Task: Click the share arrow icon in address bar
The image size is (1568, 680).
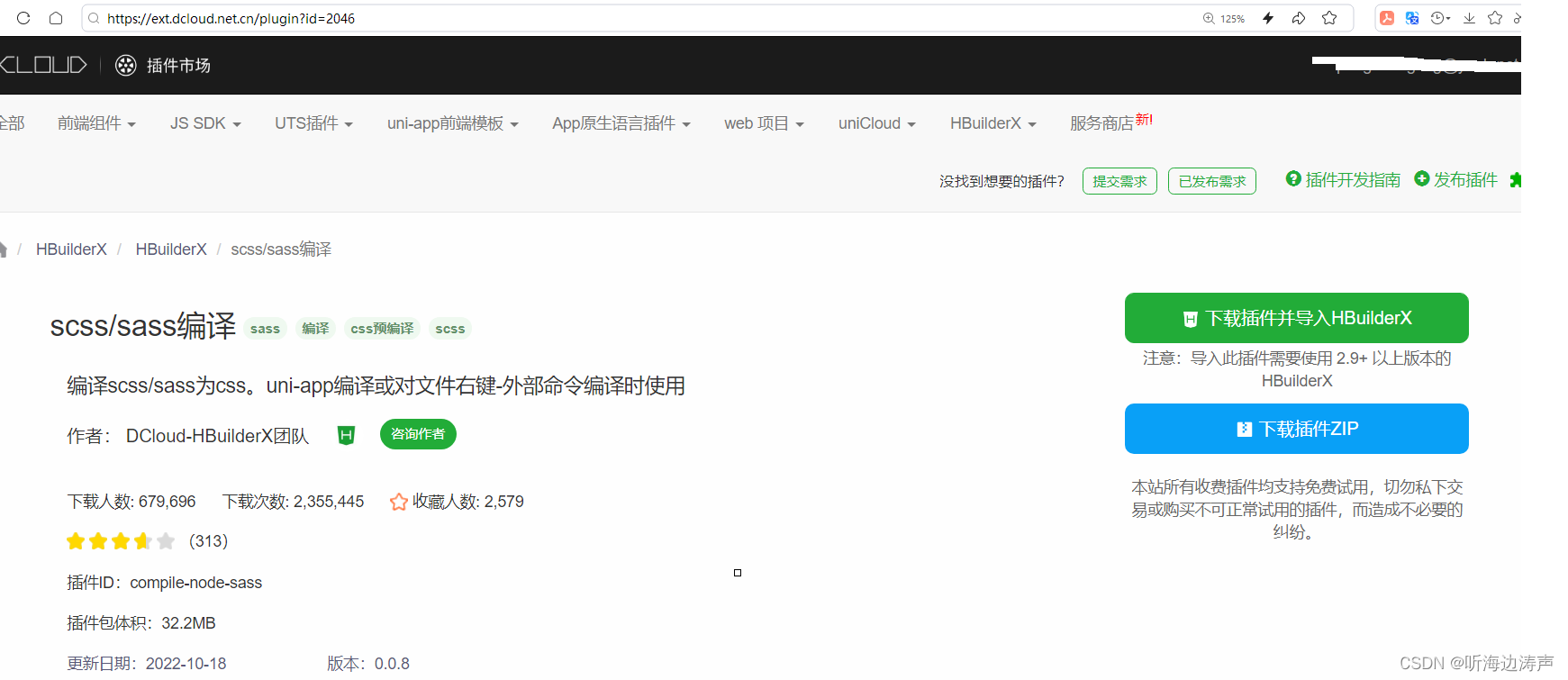Action: [x=1299, y=18]
